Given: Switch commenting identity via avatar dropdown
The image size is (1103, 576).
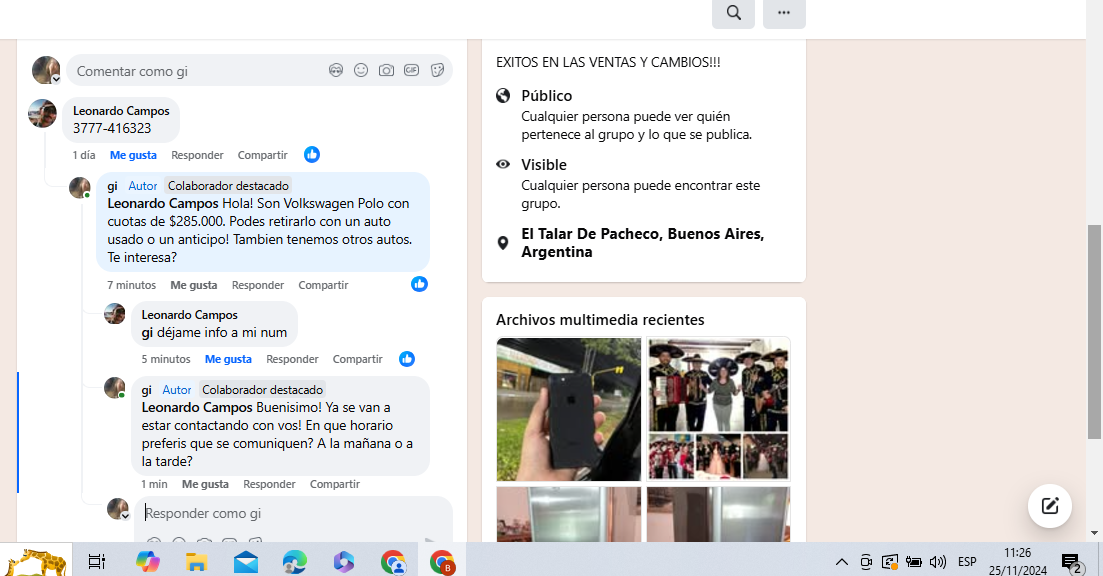Looking at the screenshot, I should click(x=56, y=79).
